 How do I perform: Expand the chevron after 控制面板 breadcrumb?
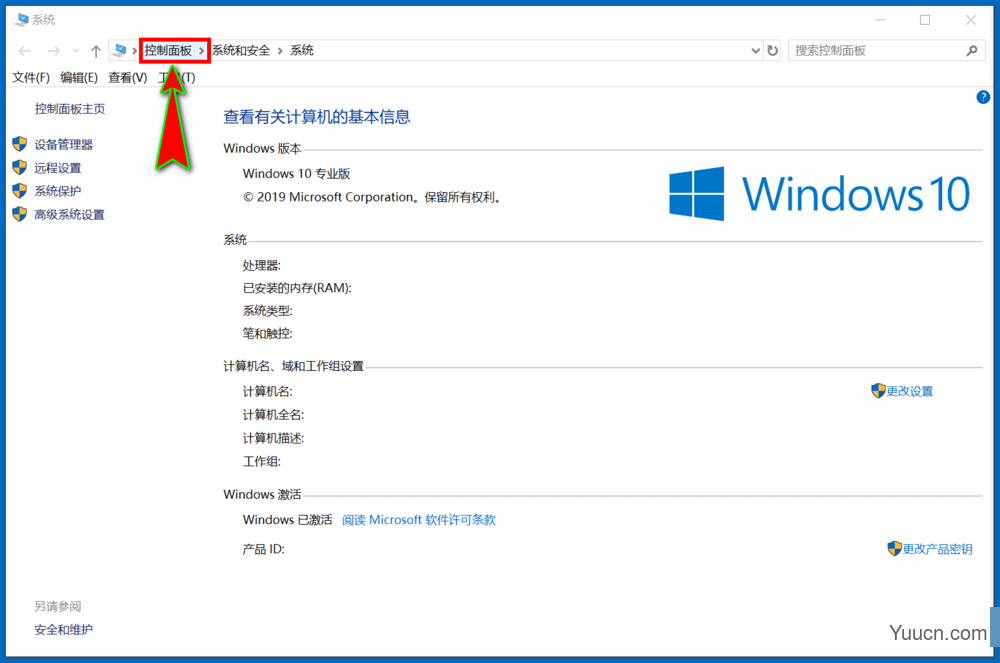pos(202,50)
